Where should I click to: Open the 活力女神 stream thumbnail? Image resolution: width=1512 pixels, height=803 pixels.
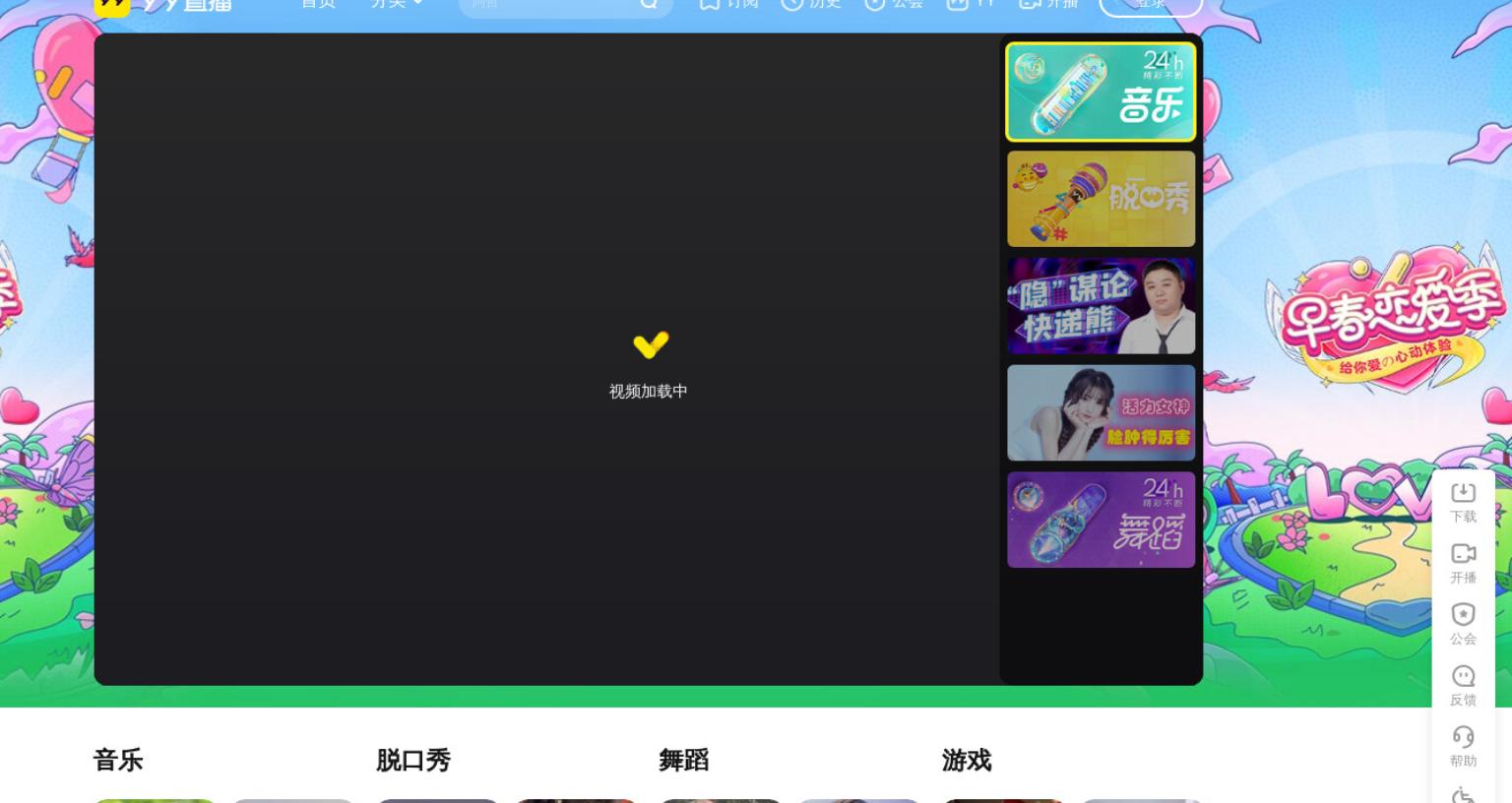1101,412
